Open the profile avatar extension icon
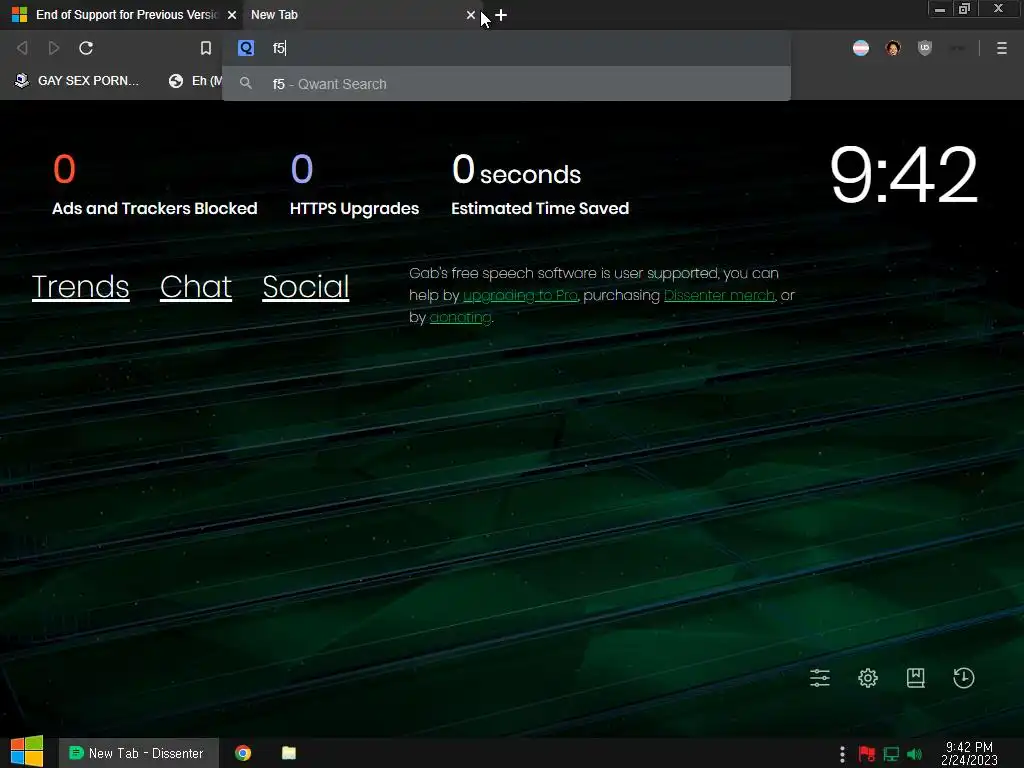The height and width of the screenshot is (768, 1024). (893, 48)
